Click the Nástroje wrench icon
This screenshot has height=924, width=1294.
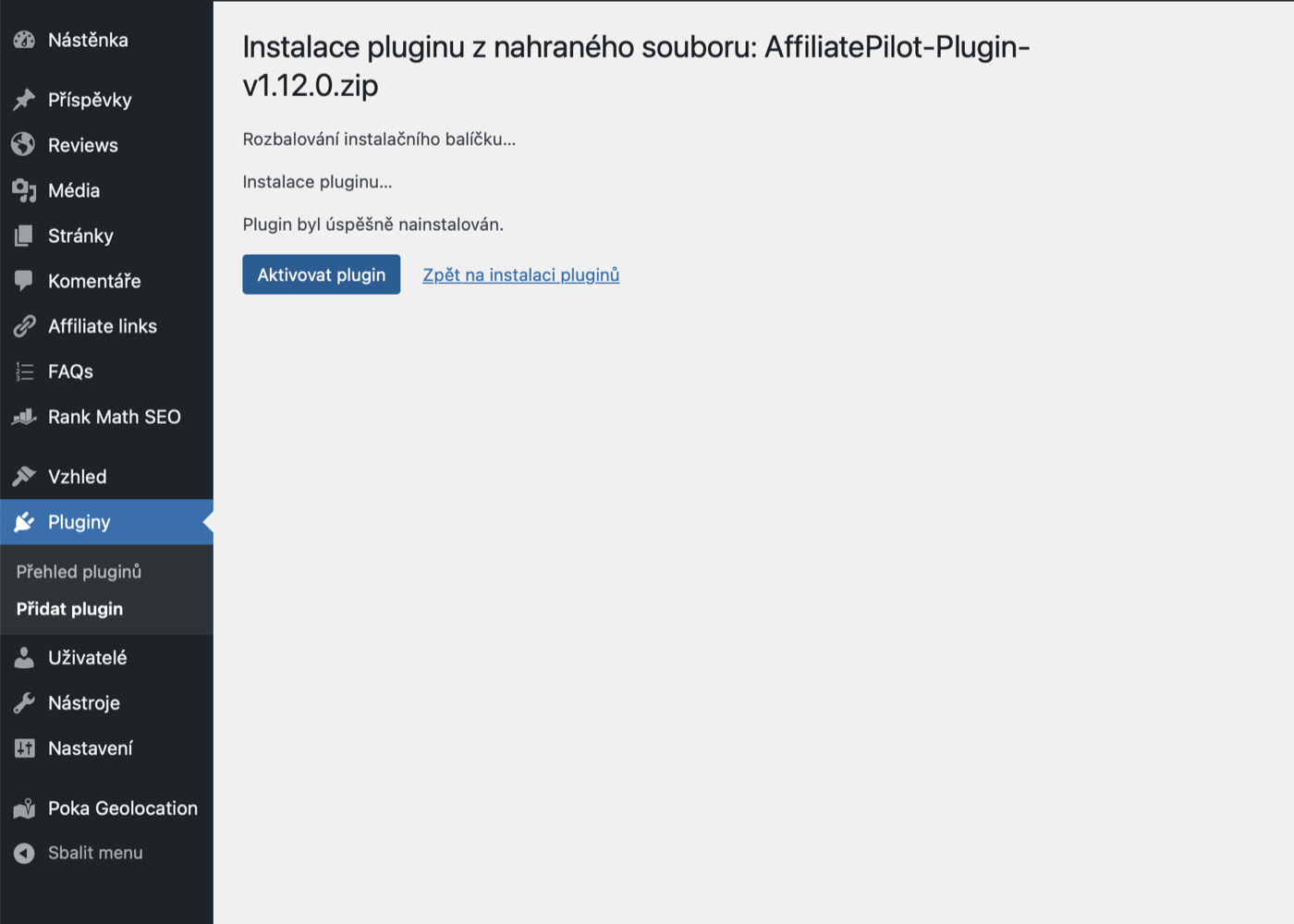pos(24,703)
